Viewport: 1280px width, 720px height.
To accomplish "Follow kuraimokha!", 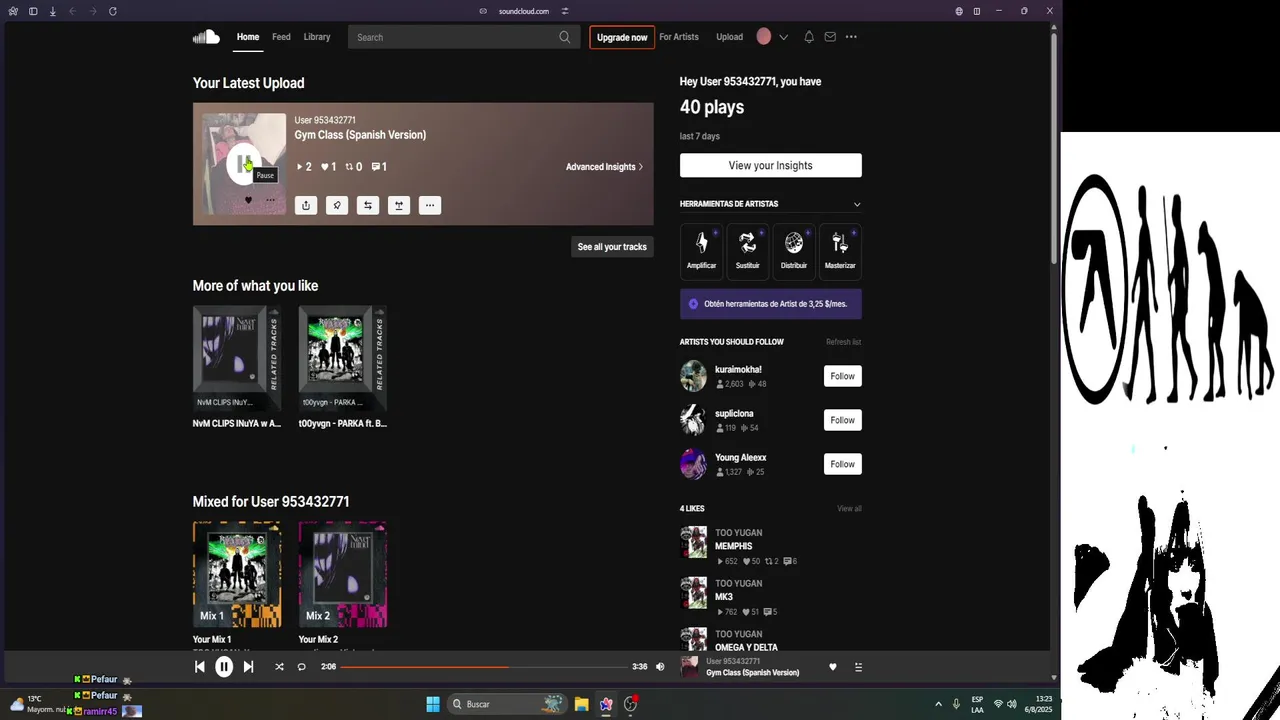I will coord(843,376).
